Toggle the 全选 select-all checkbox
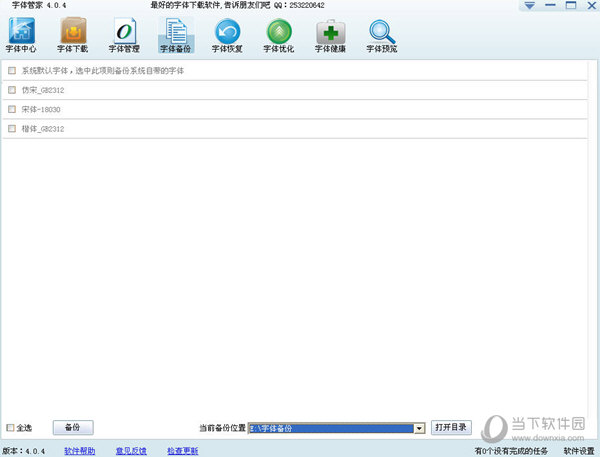Image resolution: width=600 pixels, height=457 pixels. (x=10, y=428)
